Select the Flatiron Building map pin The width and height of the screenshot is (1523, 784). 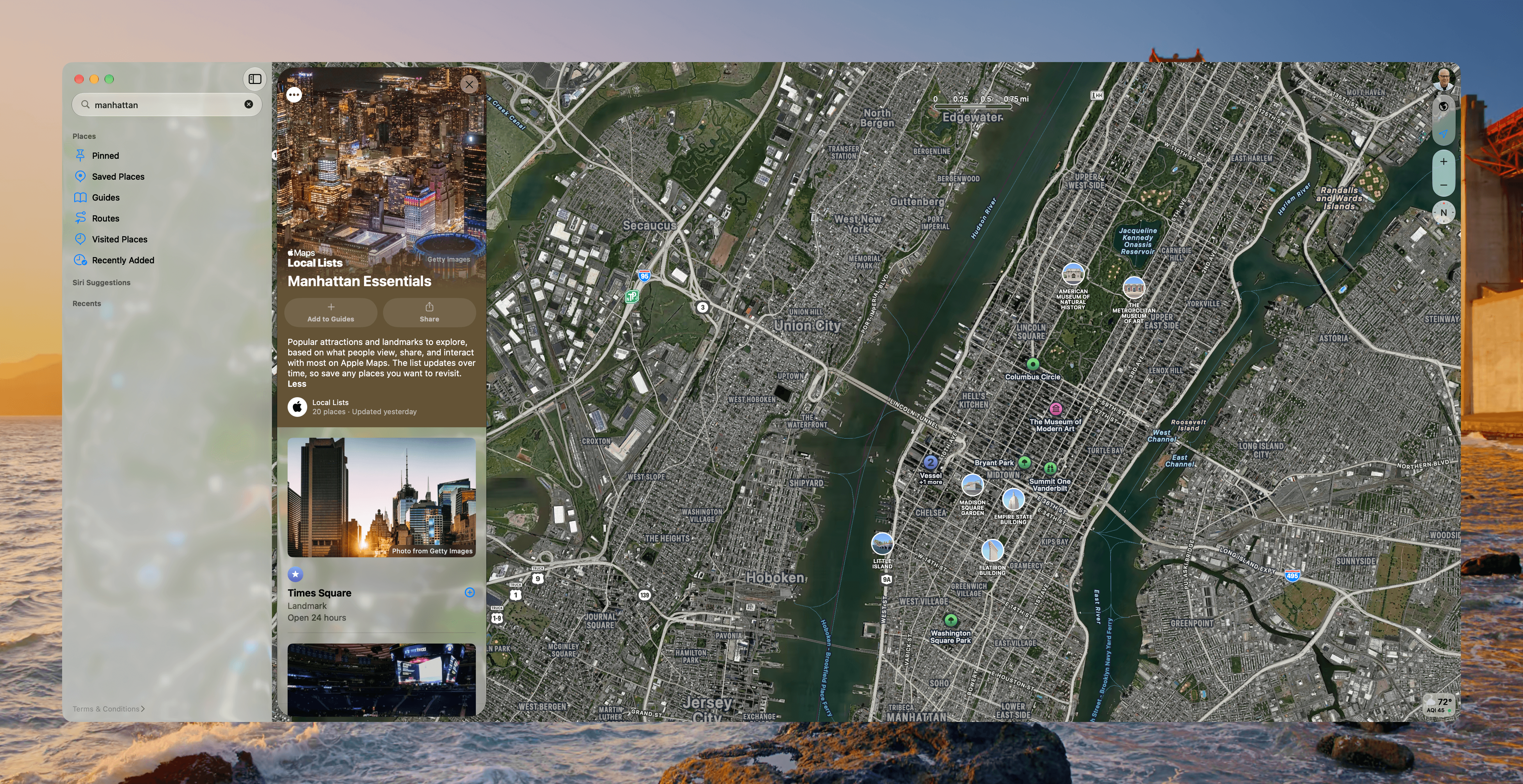click(992, 551)
